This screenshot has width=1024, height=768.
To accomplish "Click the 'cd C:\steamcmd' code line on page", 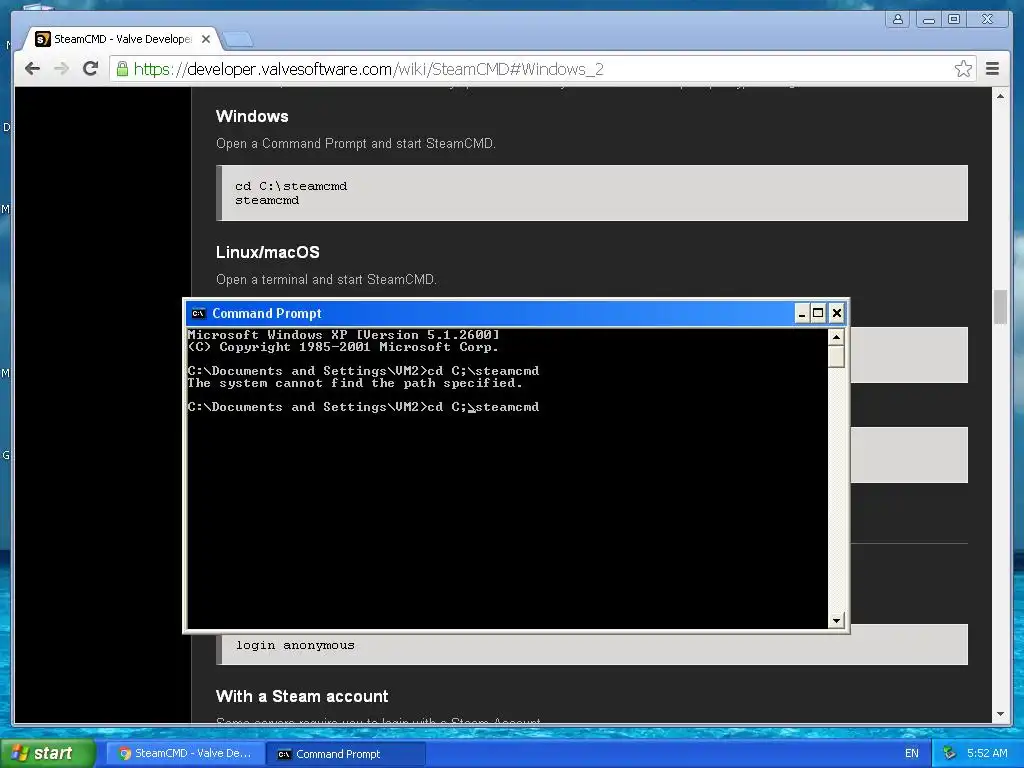I will [x=291, y=186].
